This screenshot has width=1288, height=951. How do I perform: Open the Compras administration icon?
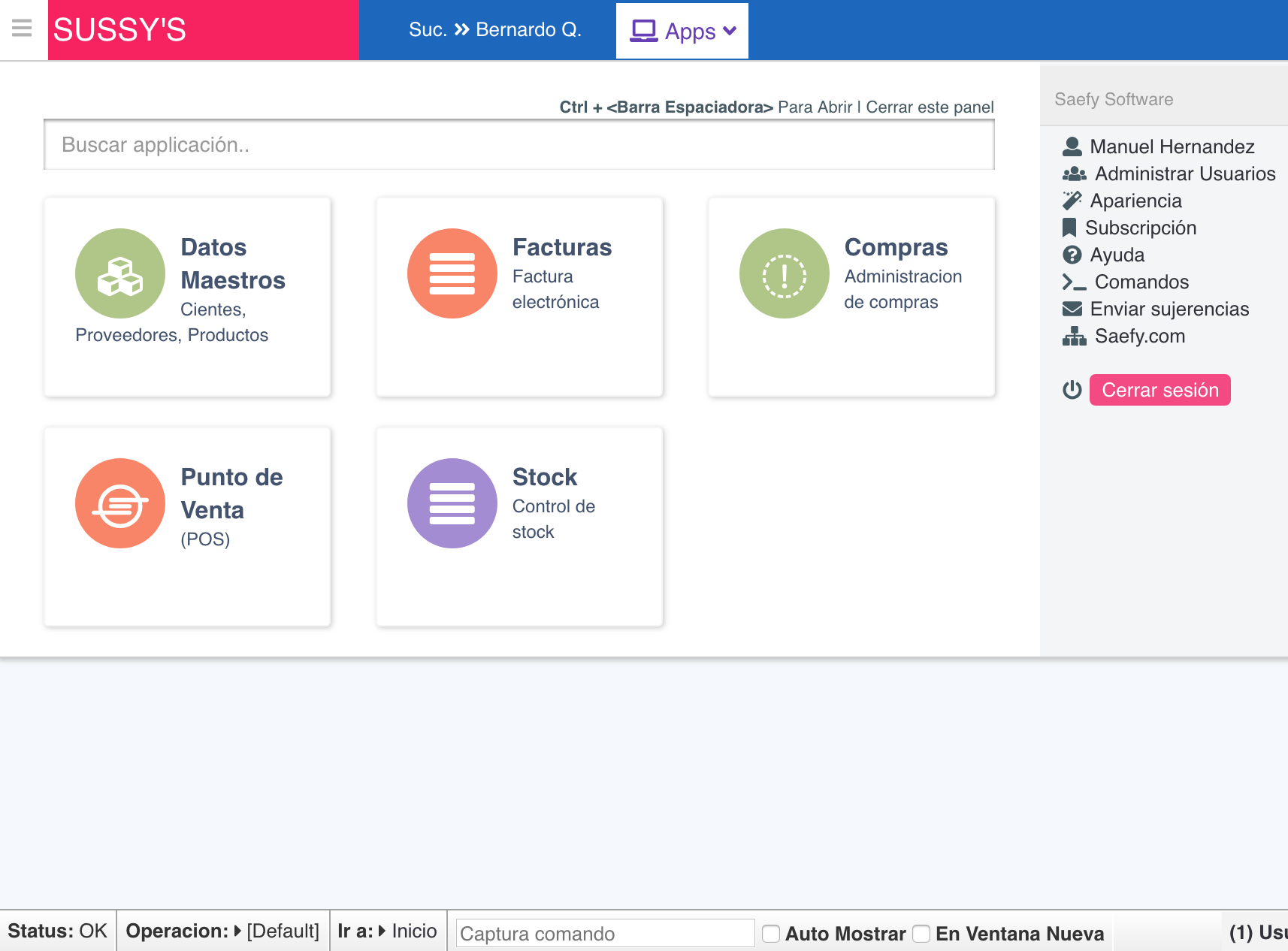pyautogui.click(x=784, y=273)
